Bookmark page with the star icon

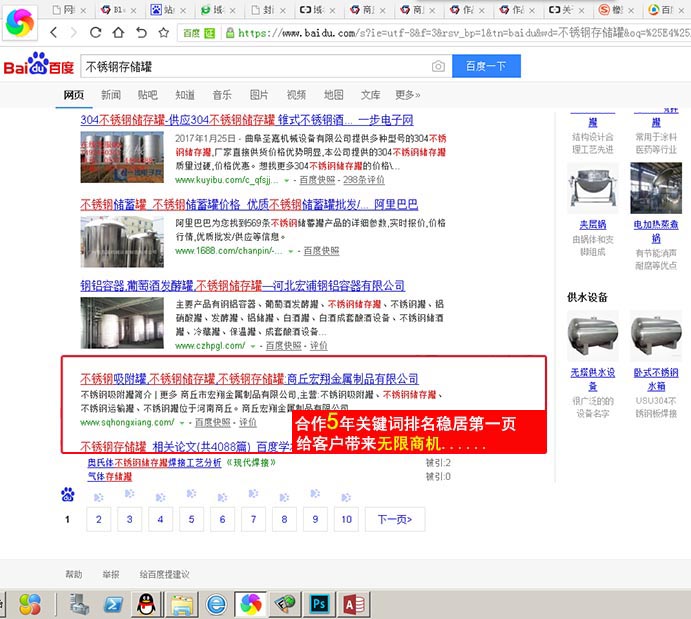[x=164, y=32]
